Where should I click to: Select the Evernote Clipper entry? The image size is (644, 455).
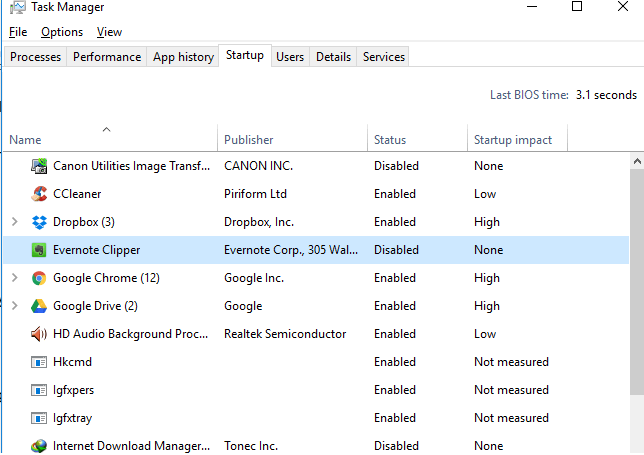coord(97,250)
